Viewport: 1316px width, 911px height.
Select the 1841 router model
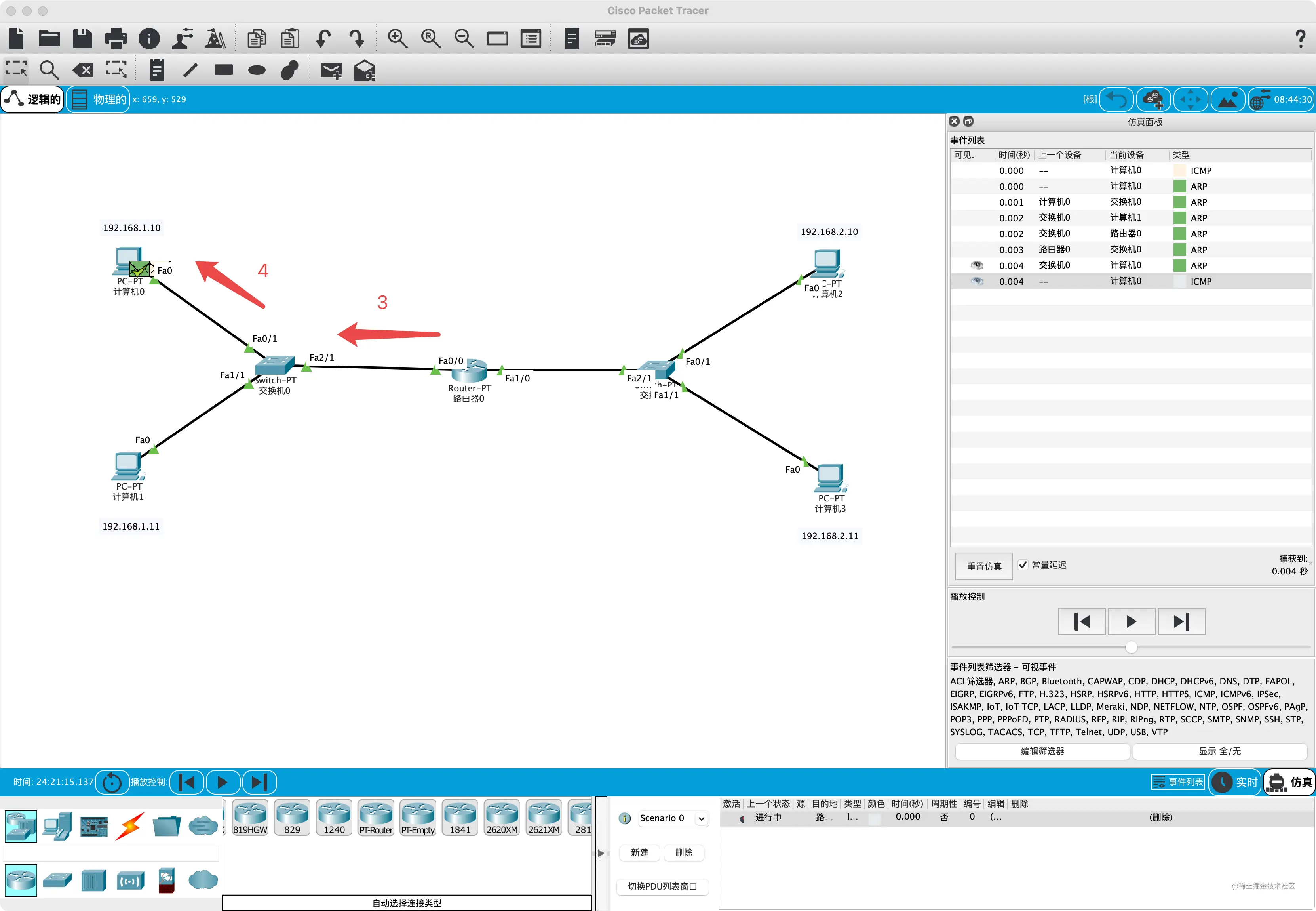(460, 818)
